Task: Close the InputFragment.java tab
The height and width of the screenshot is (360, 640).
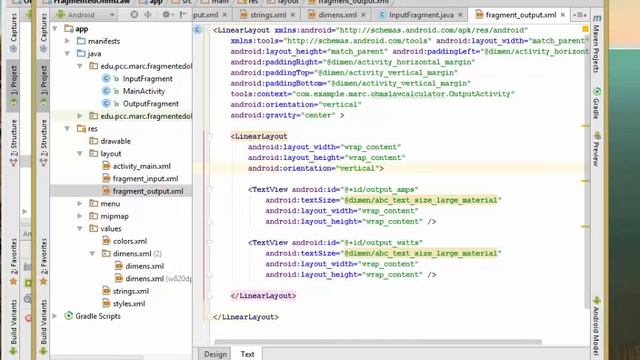Action: [x=460, y=15]
